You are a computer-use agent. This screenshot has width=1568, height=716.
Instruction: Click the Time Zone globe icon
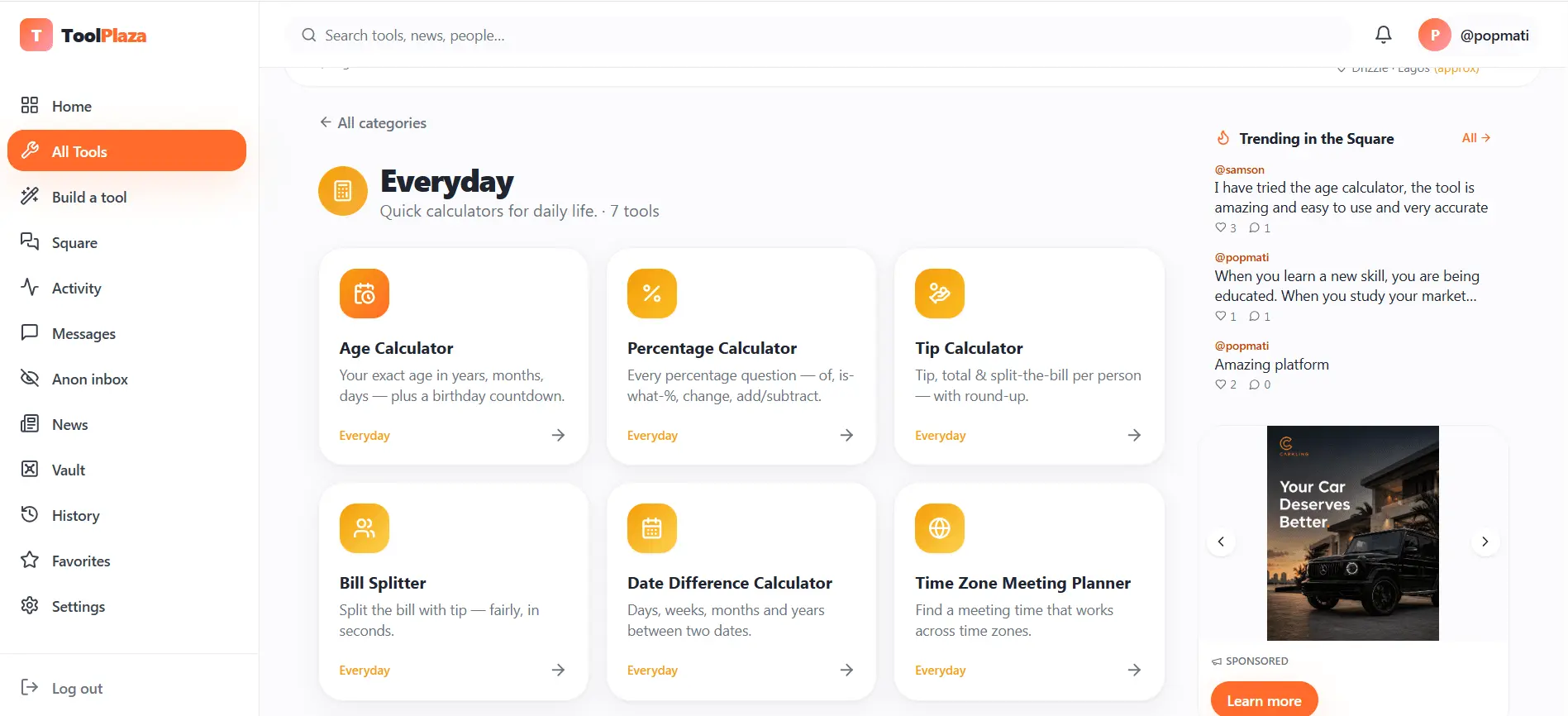coord(940,528)
